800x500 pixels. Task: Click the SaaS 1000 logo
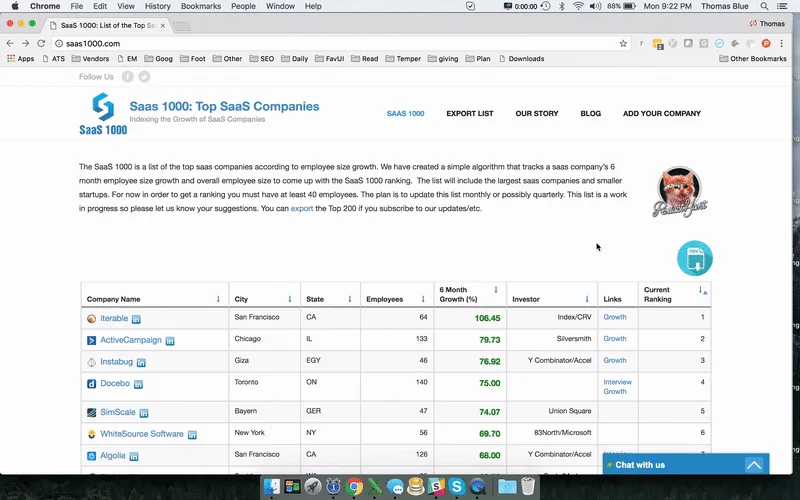tap(103, 113)
